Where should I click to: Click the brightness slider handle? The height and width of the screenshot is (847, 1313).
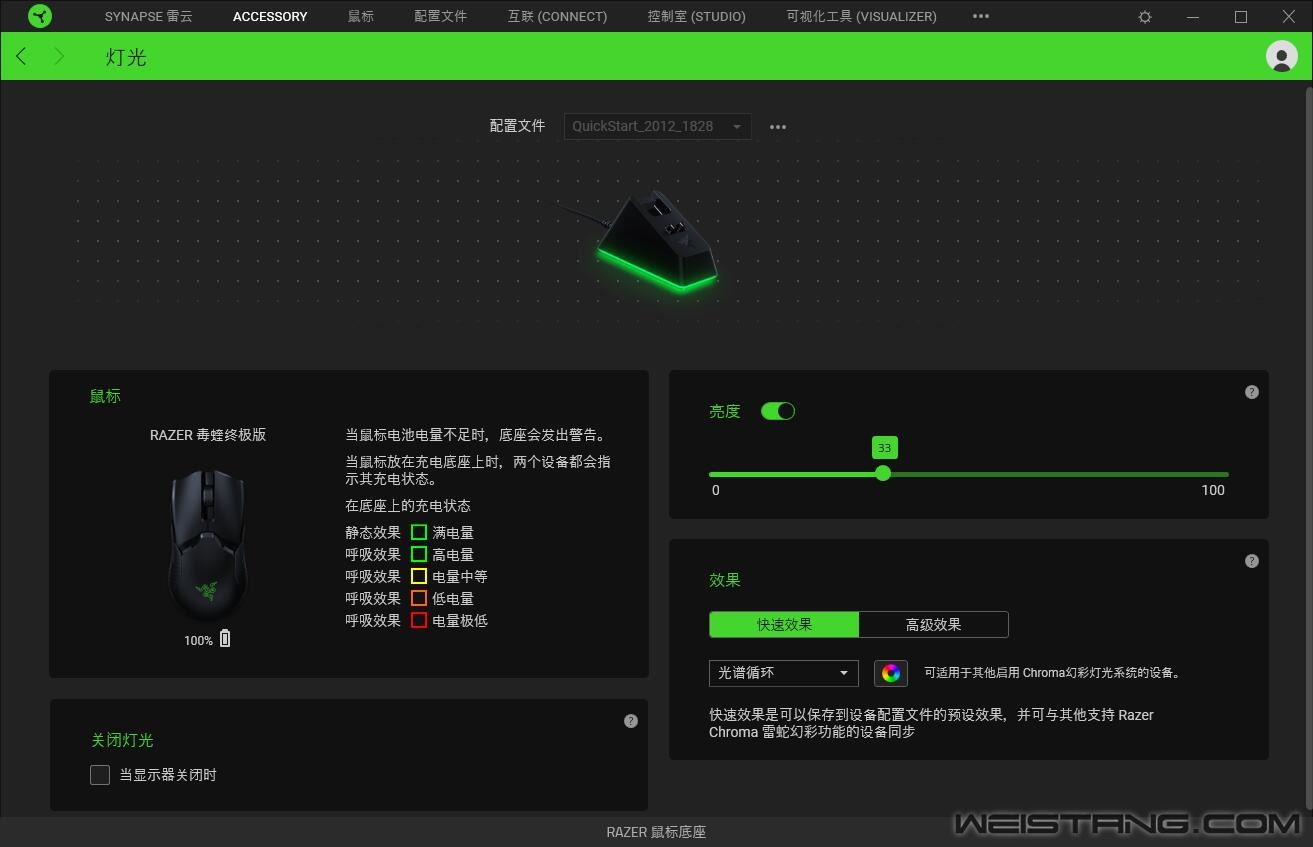(x=883, y=473)
